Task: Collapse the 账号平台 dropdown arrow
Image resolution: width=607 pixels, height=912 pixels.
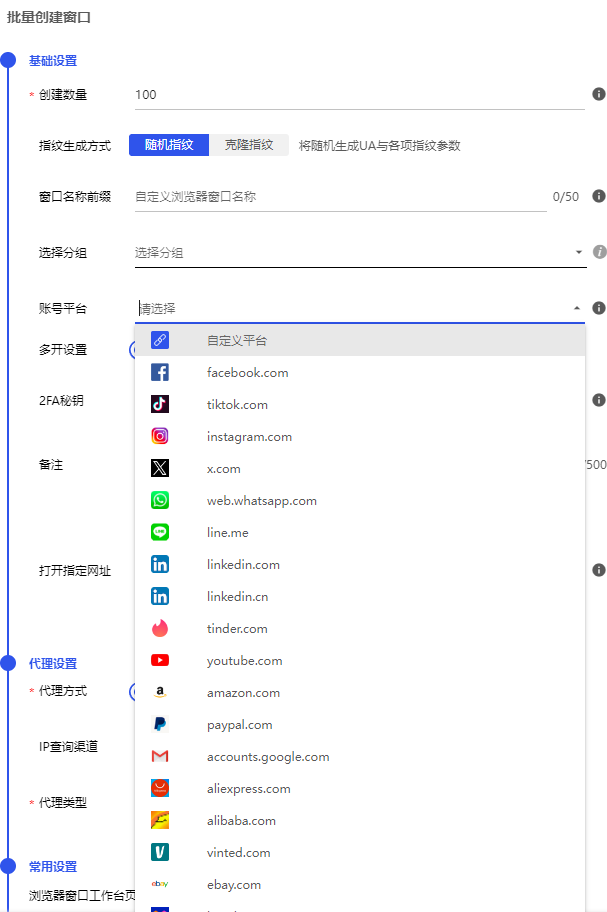Action: (577, 308)
